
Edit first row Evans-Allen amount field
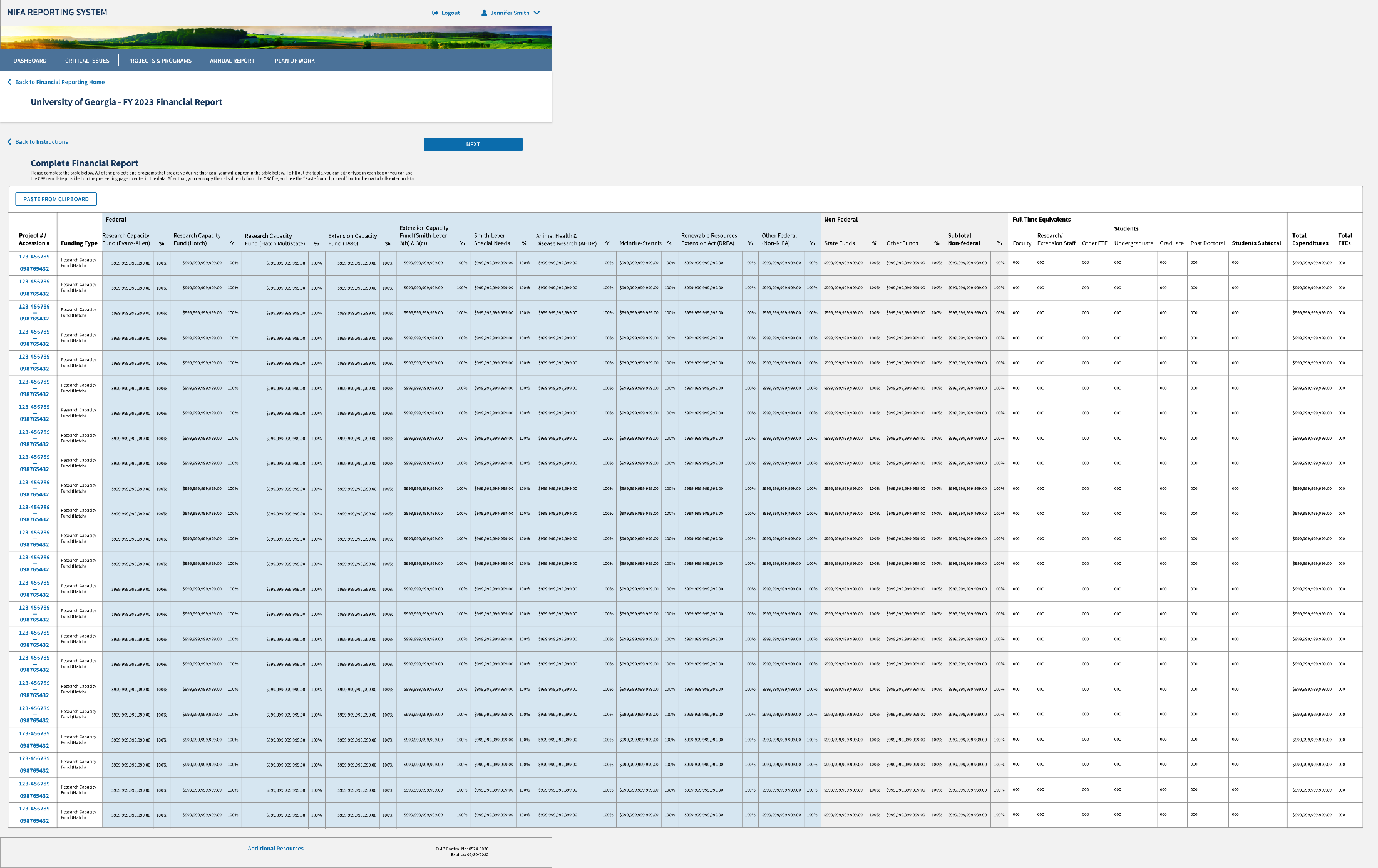point(130,263)
